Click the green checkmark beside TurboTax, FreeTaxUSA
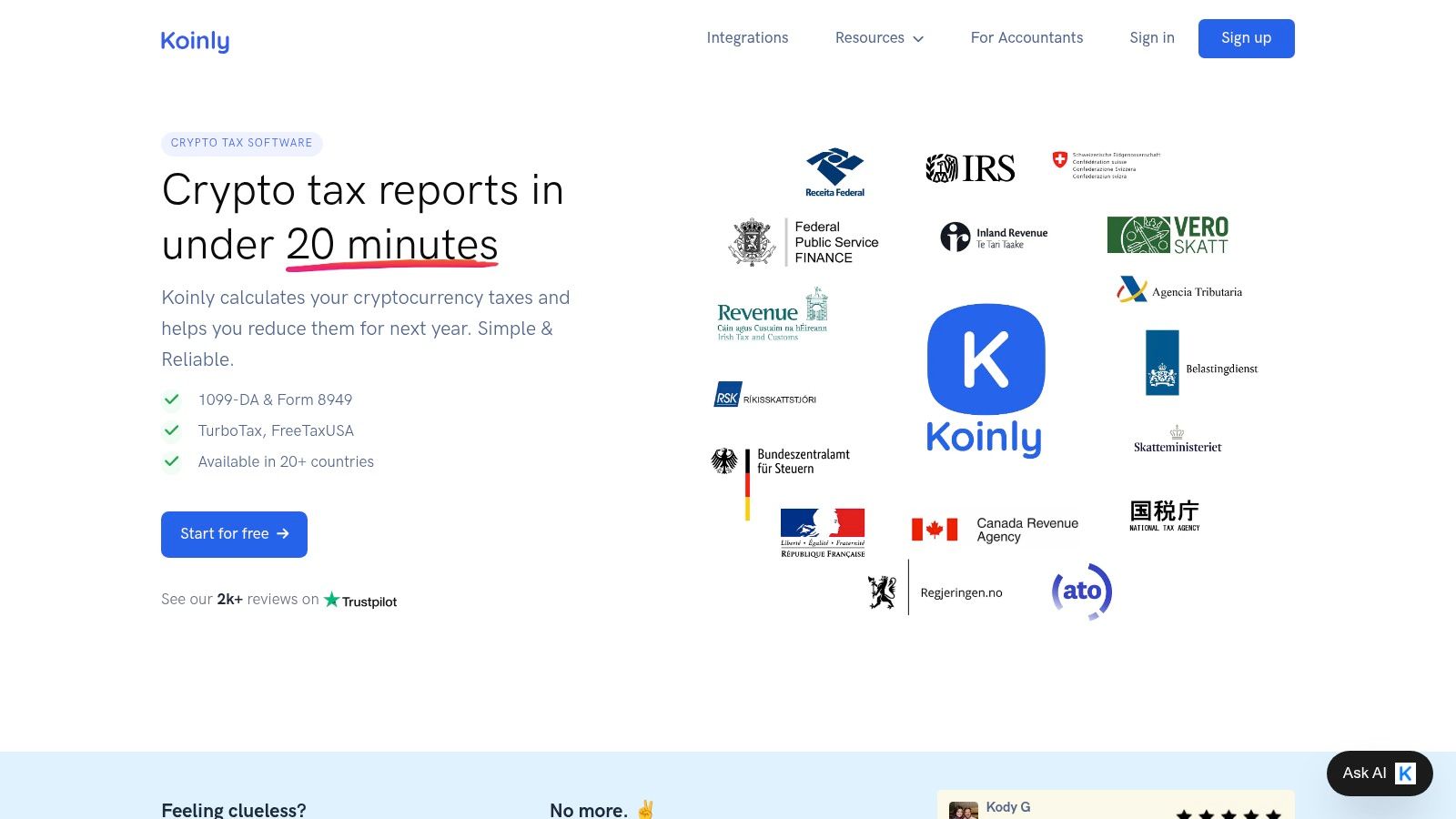The image size is (1456, 819). [171, 430]
